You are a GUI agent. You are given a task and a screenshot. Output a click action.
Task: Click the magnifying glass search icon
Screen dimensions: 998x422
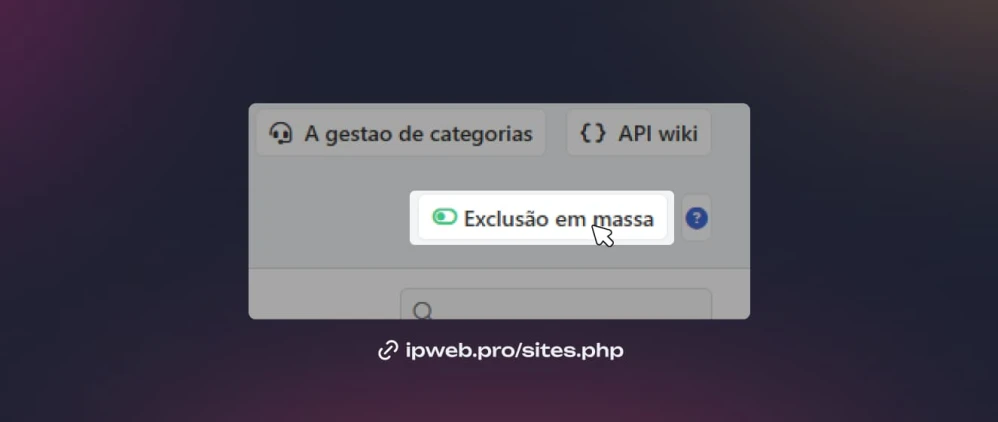pos(423,311)
